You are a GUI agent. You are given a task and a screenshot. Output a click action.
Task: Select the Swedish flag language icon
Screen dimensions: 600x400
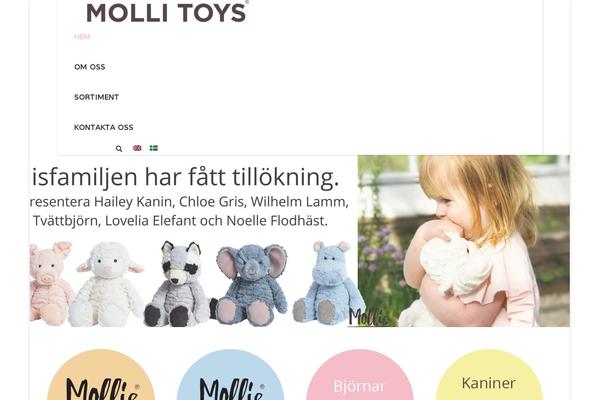[x=154, y=148]
